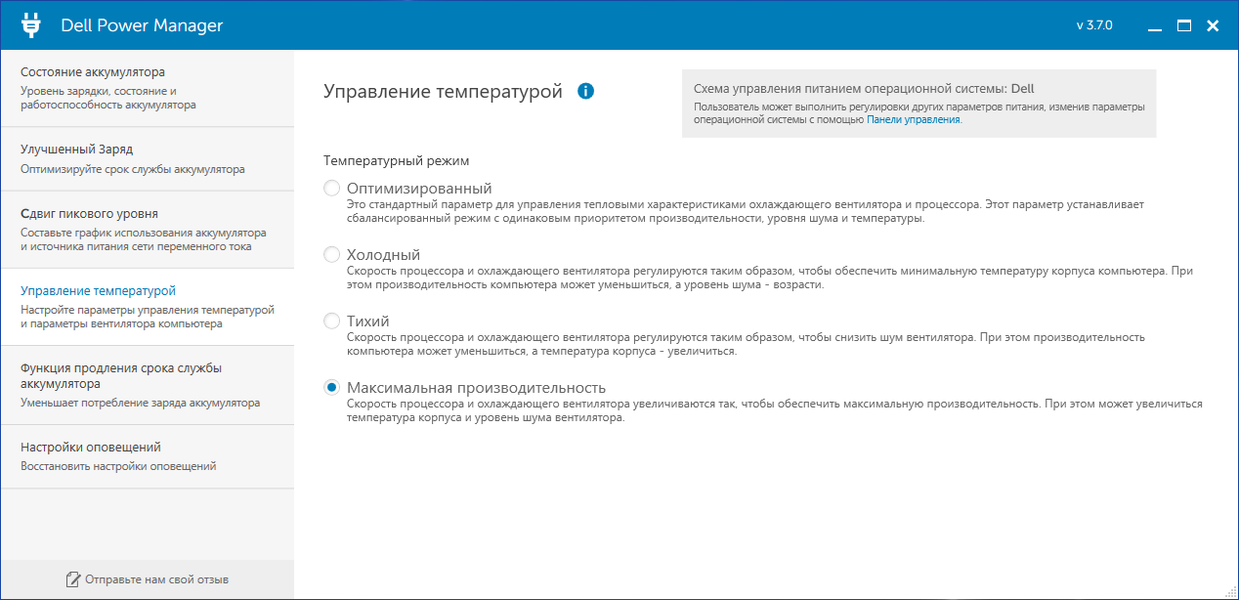The width and height of the screenshot is (1239, 600).
Task: Click the Оптимизированный label text
Action: [419, 188]
